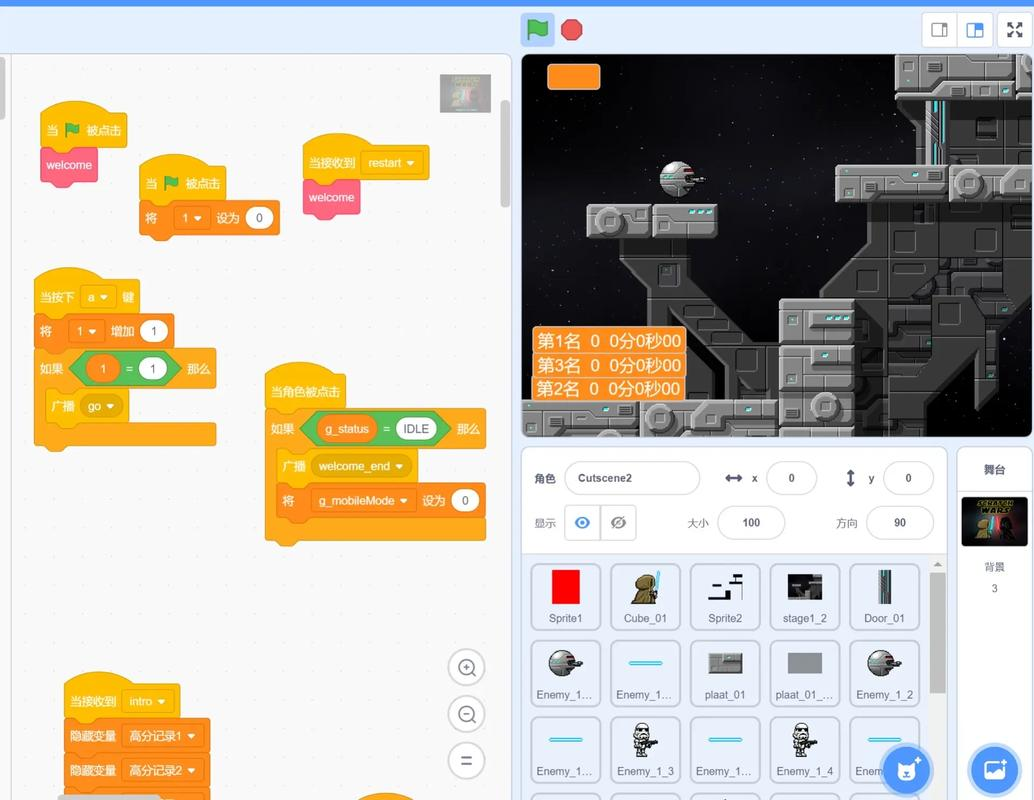This screenshot has height=800, width=1034.
Task: Open variable dropdown in the set-to-0 block
Action: (192, 218)
